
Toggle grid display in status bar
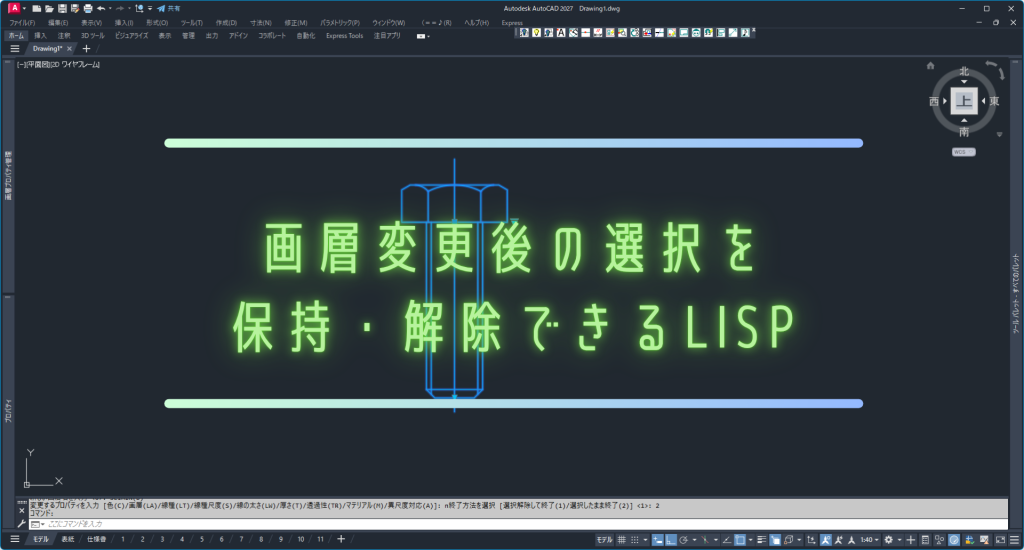(622, 539)
